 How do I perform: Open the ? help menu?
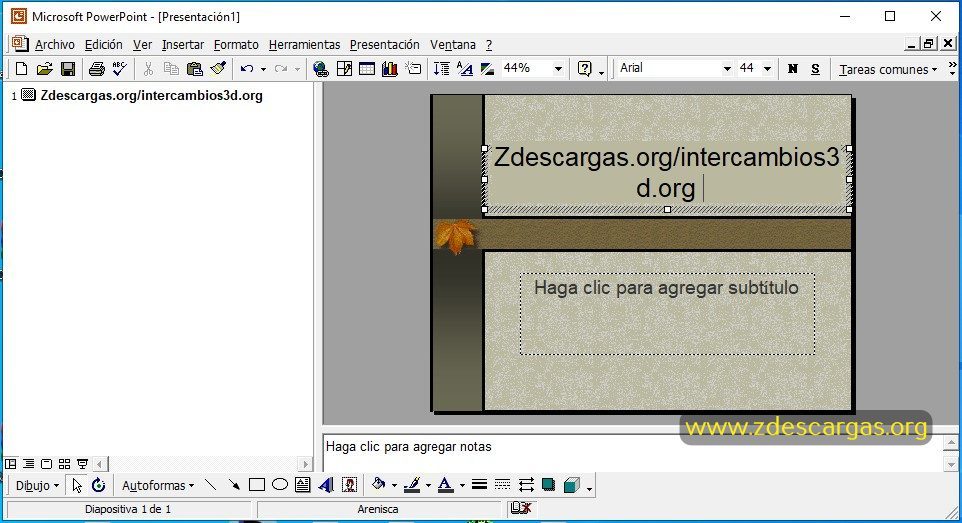coord(489,45)
